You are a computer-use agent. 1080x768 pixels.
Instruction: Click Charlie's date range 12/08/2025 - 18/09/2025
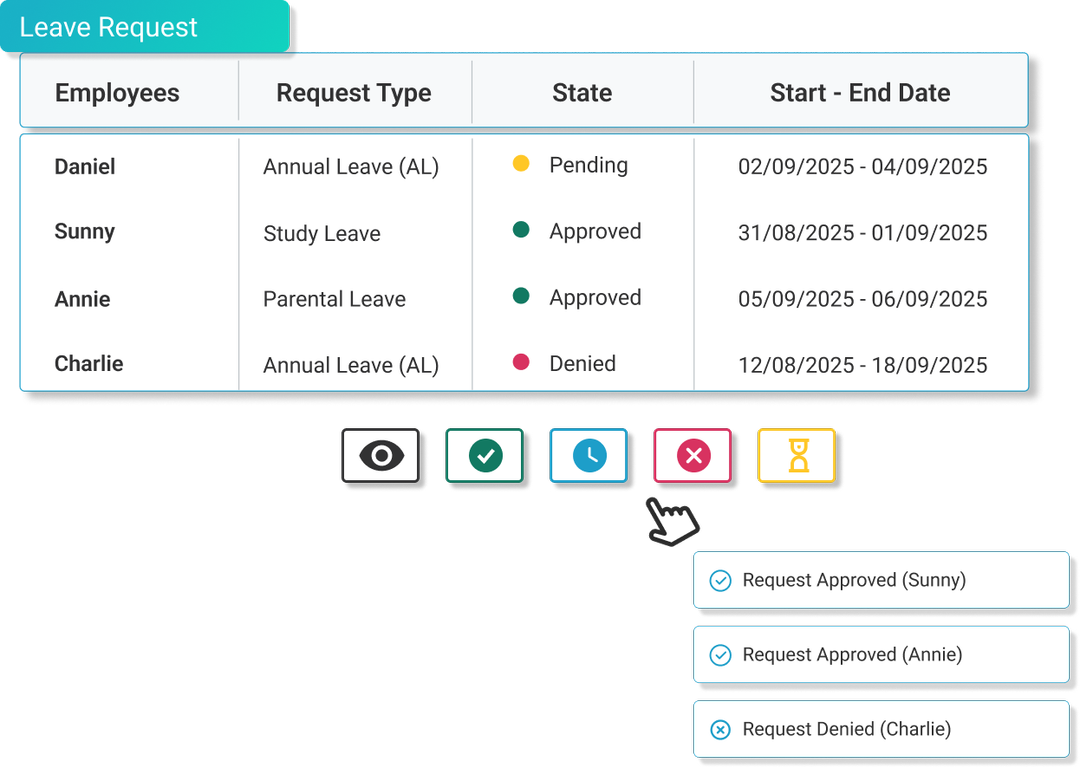(x=862, y=366)
